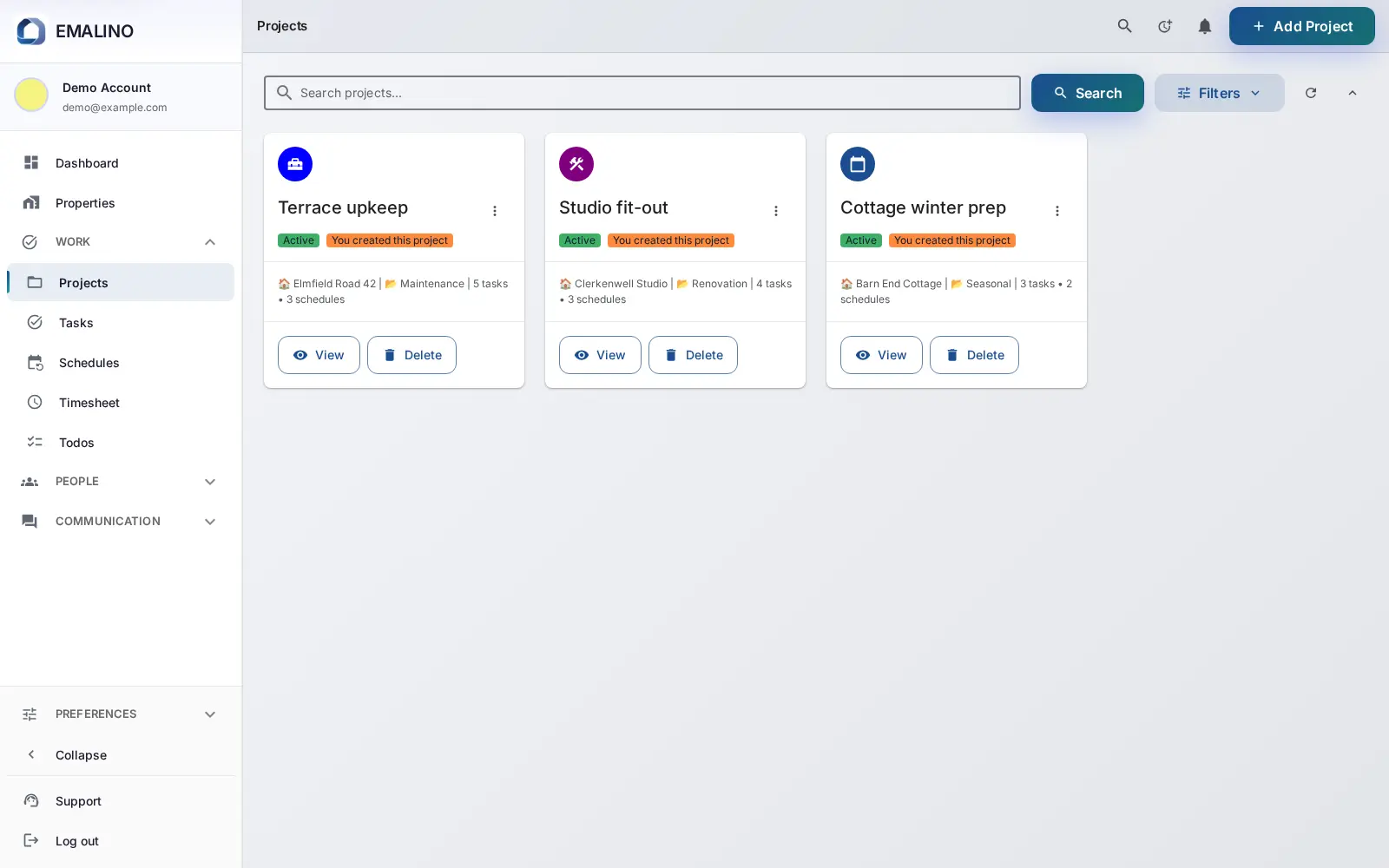This screenshot has width=1389, height=868.
Task: Open the top bar search icon
Action: (x=1124, y=26)
